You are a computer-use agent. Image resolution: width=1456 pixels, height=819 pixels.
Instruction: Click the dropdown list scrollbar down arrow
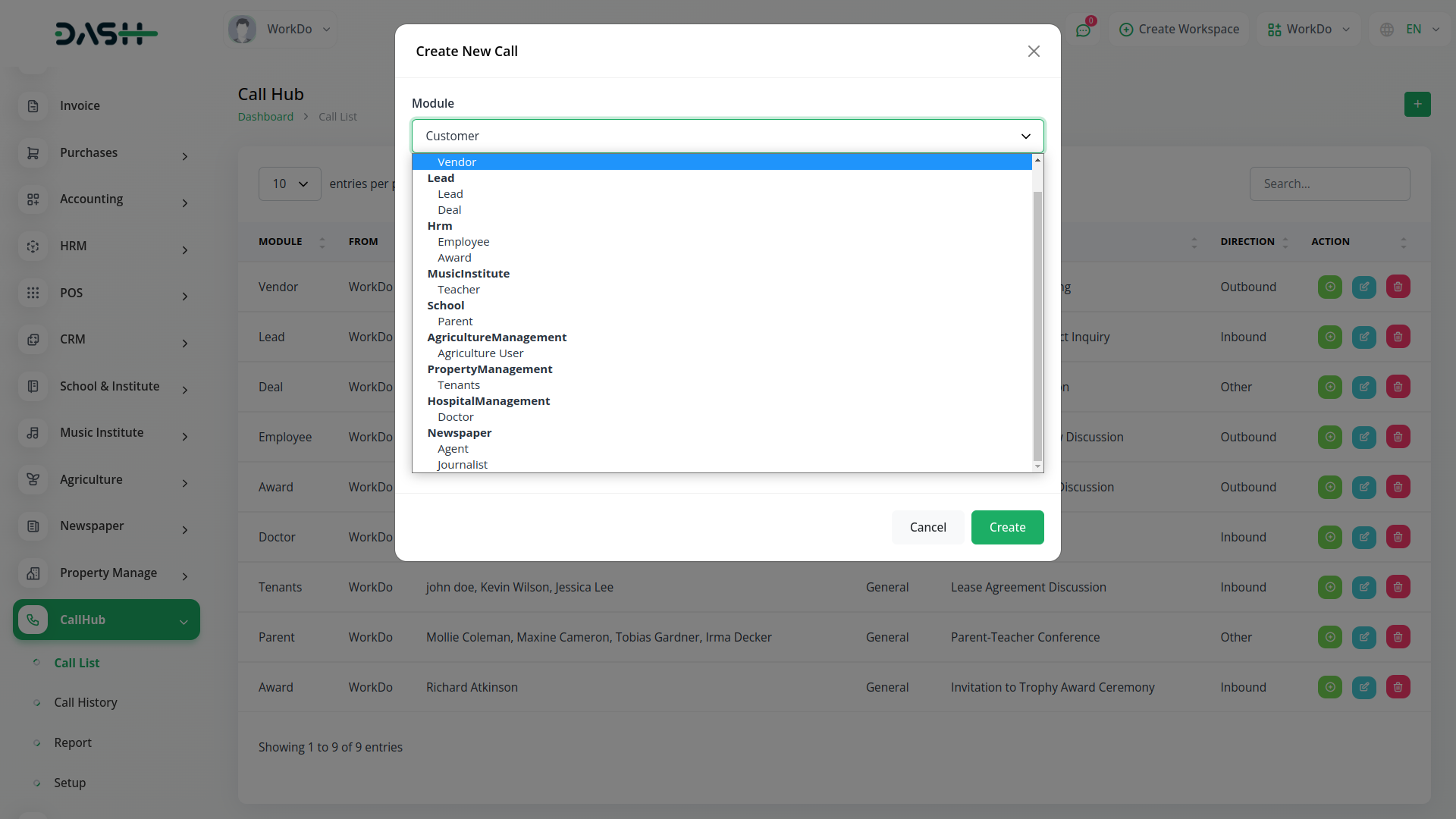point(1037,466)
